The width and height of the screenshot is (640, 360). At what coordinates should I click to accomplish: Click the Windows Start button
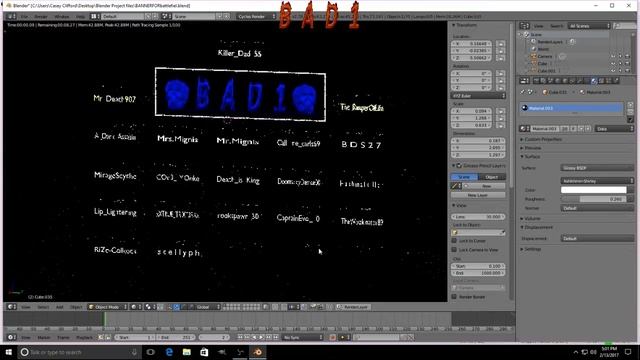tap(9, 352)
